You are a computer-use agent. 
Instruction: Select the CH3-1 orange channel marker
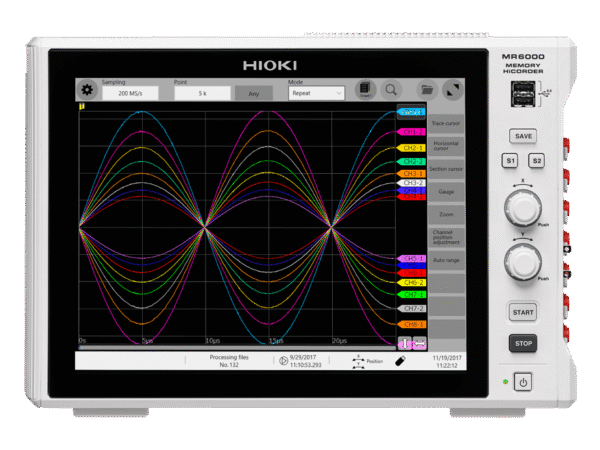tap(411, 174)
